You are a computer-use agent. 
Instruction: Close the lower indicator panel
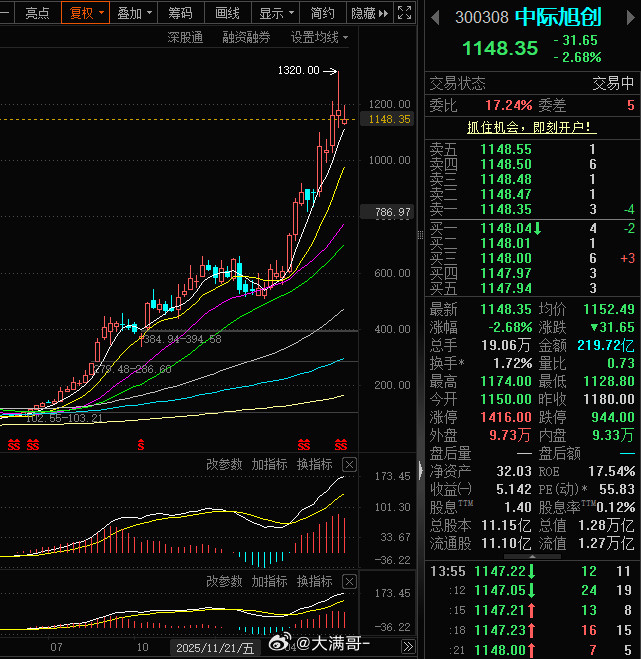click(349, 581)
